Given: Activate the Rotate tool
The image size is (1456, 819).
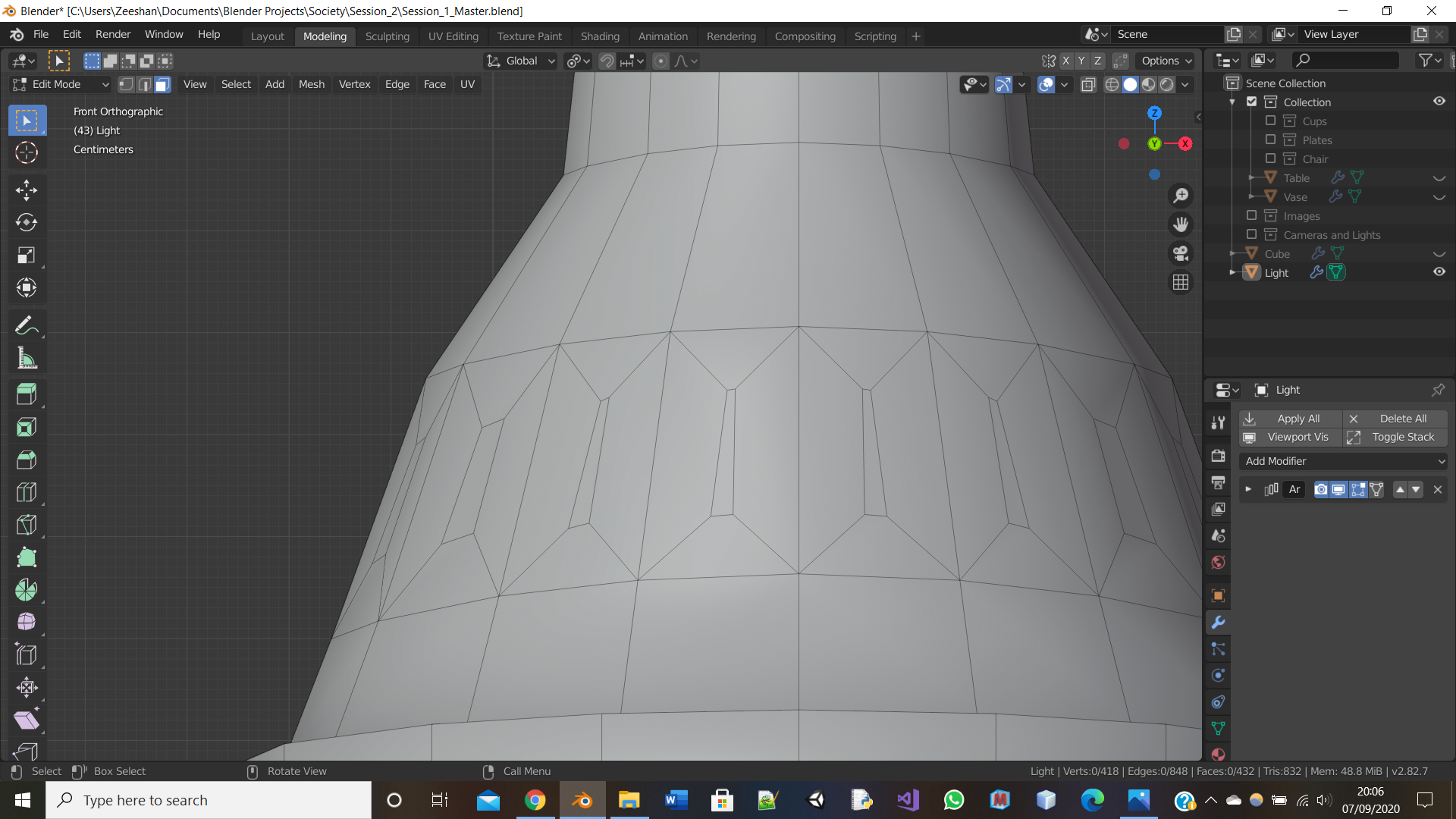Looking at the screenshot, I should click(27, 223).
